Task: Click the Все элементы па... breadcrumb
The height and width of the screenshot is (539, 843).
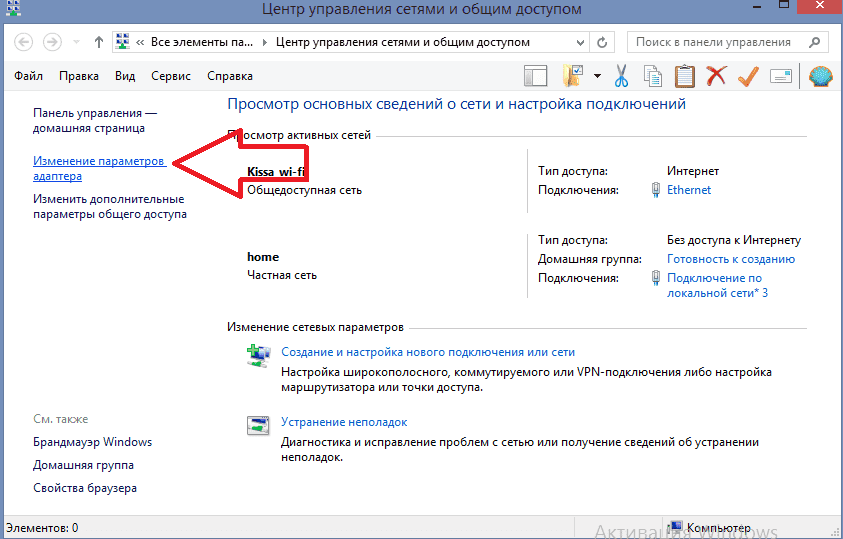Action: coord(202,42)
